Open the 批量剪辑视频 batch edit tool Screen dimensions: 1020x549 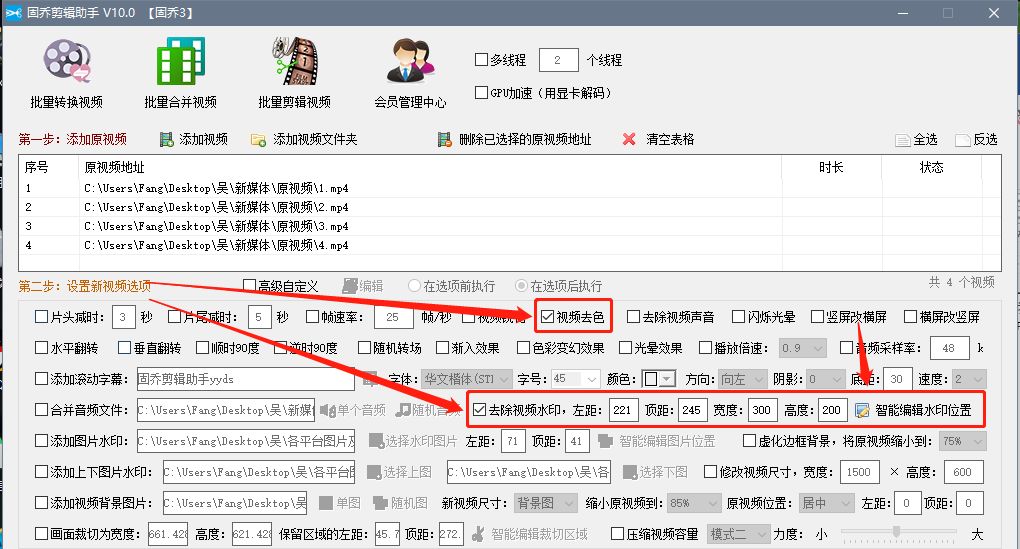(294, 74)
